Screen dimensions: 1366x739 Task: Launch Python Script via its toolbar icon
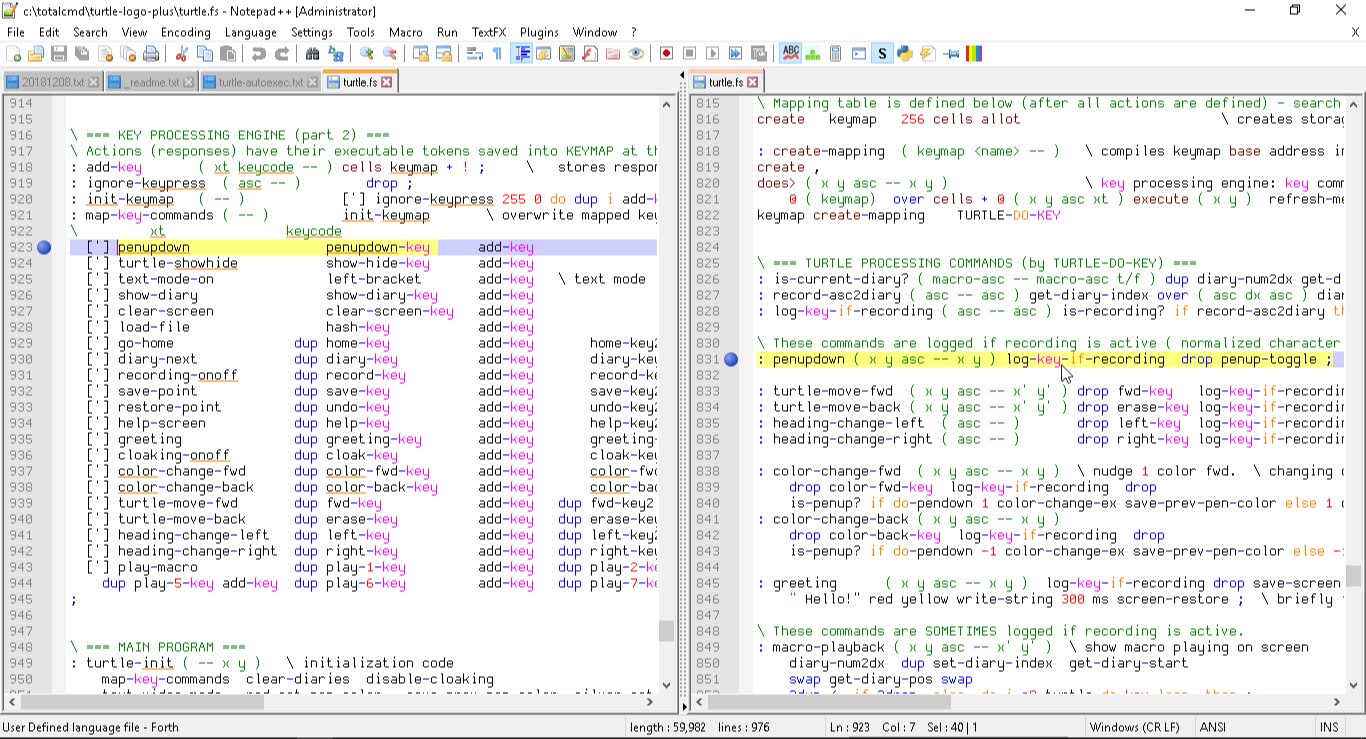(x=904, y=55)
